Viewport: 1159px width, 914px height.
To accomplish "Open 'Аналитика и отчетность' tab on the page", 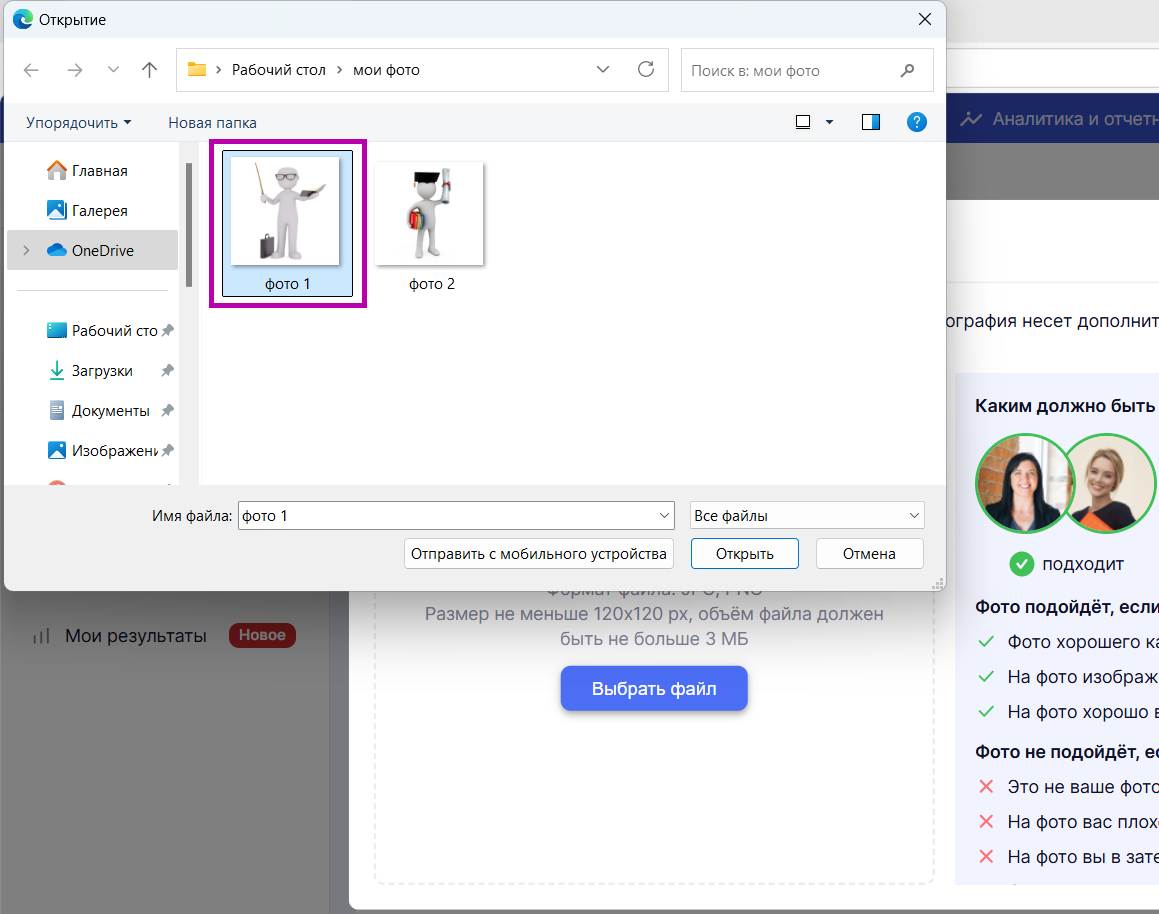I will point(1075,119).
